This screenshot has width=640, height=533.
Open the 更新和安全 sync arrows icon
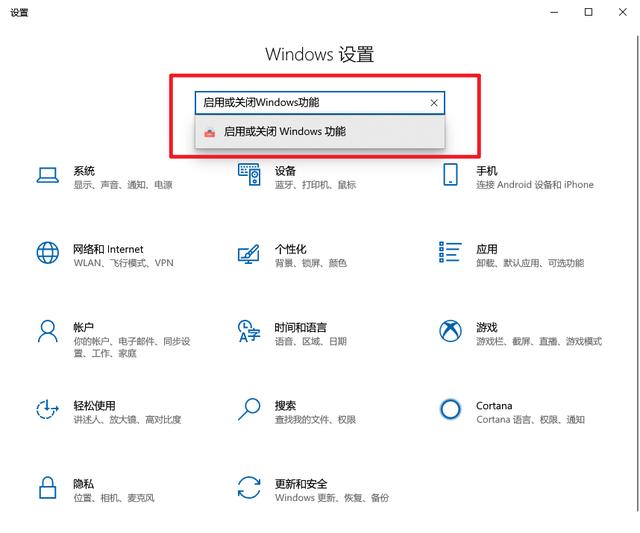[x=249, y=487]
